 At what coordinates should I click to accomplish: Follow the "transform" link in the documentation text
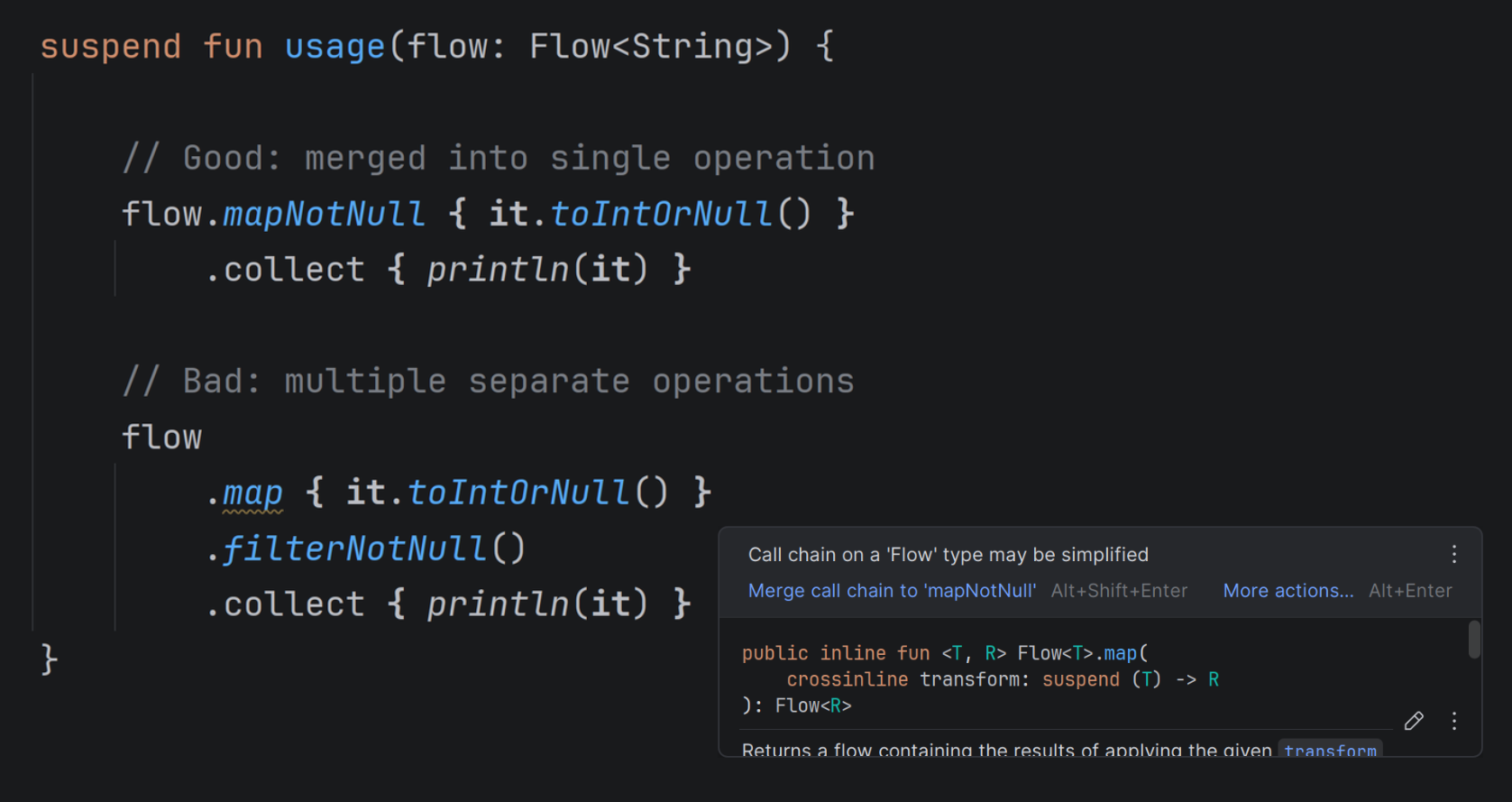[x=1330, y=750]
